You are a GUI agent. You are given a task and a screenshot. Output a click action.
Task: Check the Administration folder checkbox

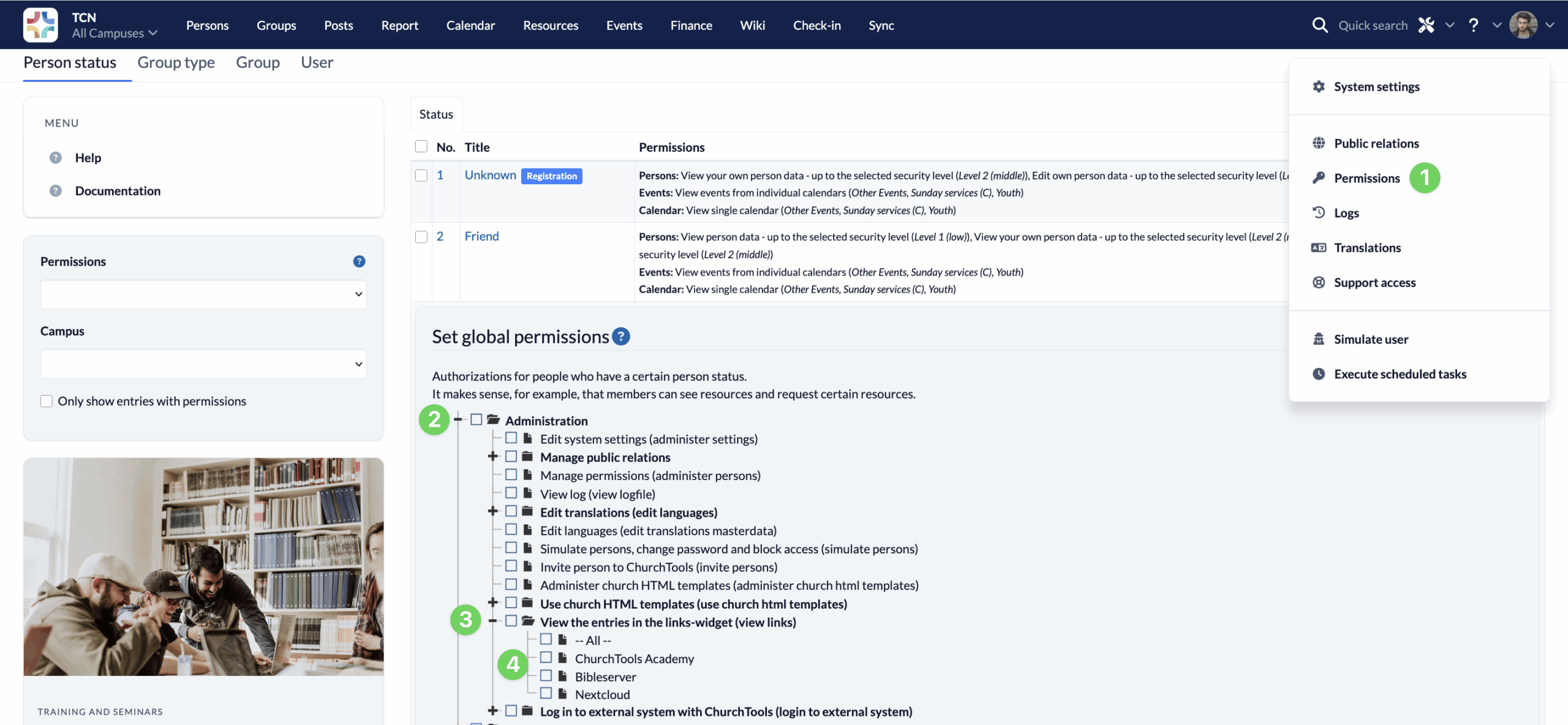[476, 420]
